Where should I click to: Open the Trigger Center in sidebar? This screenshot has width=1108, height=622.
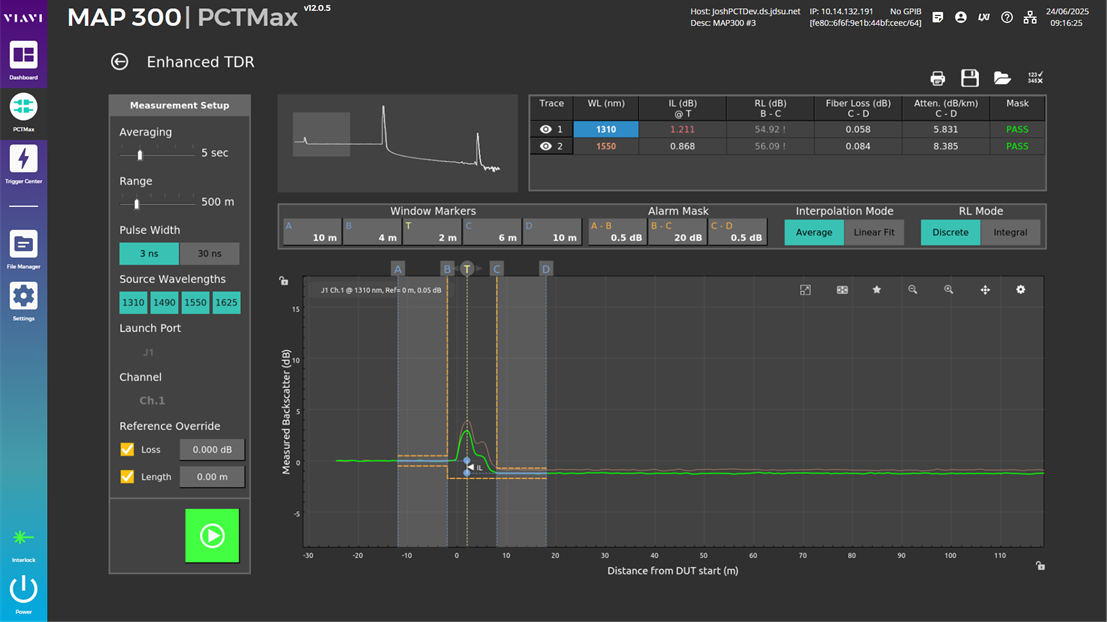pos(24,160)
